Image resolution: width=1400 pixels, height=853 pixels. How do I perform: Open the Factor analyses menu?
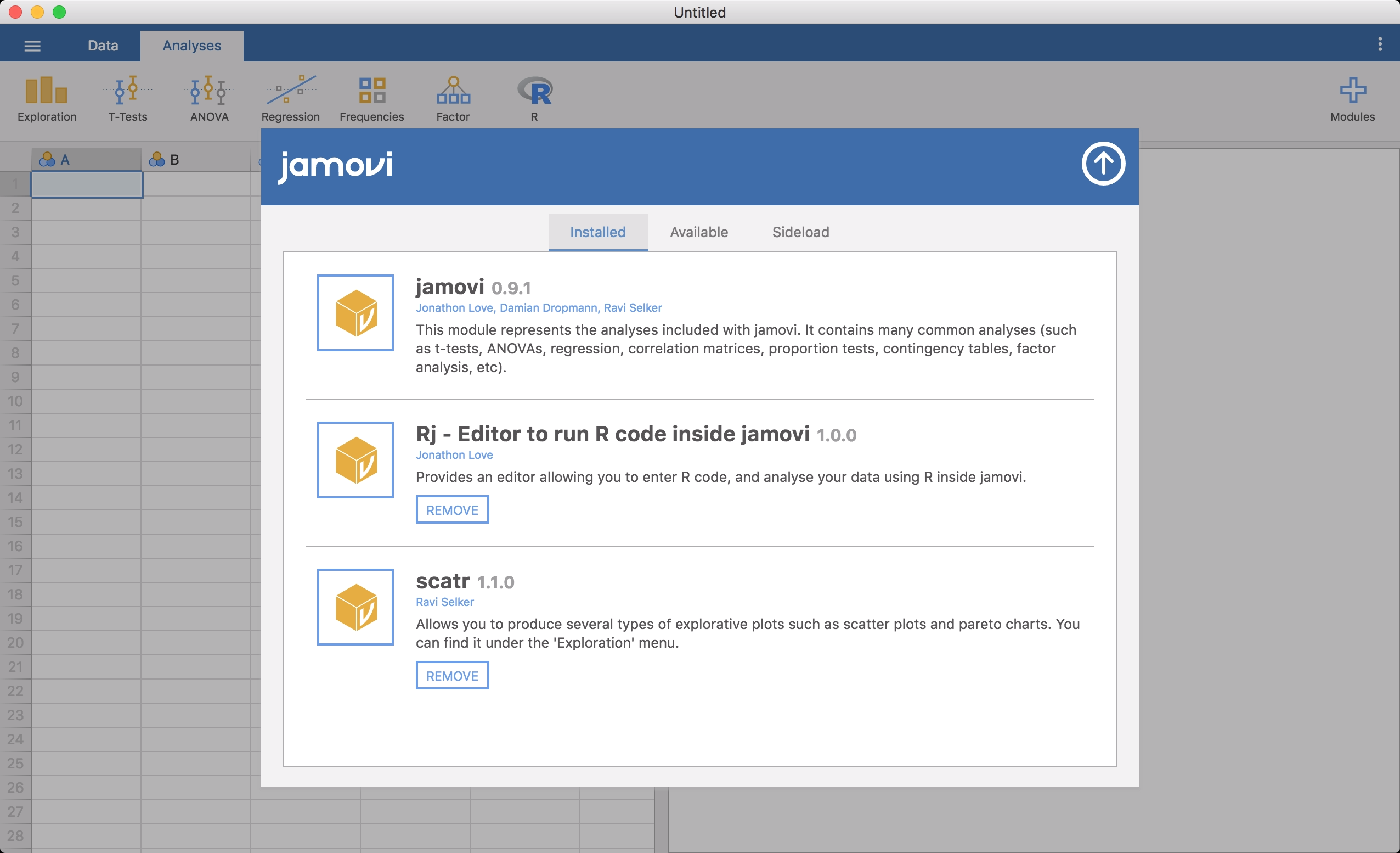(453, 99)
